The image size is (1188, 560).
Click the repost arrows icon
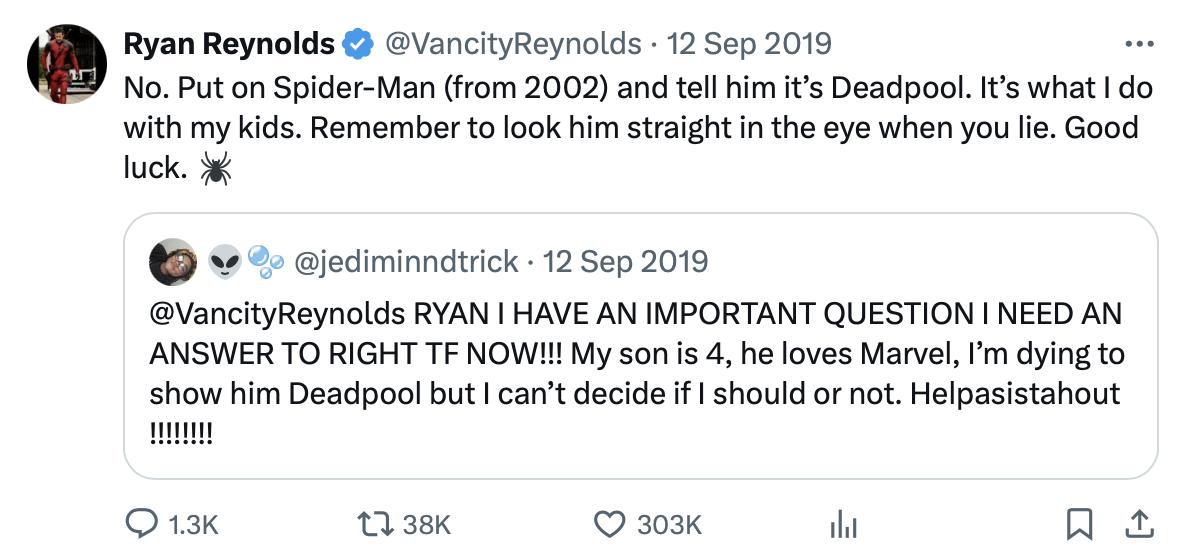point(372,523)
